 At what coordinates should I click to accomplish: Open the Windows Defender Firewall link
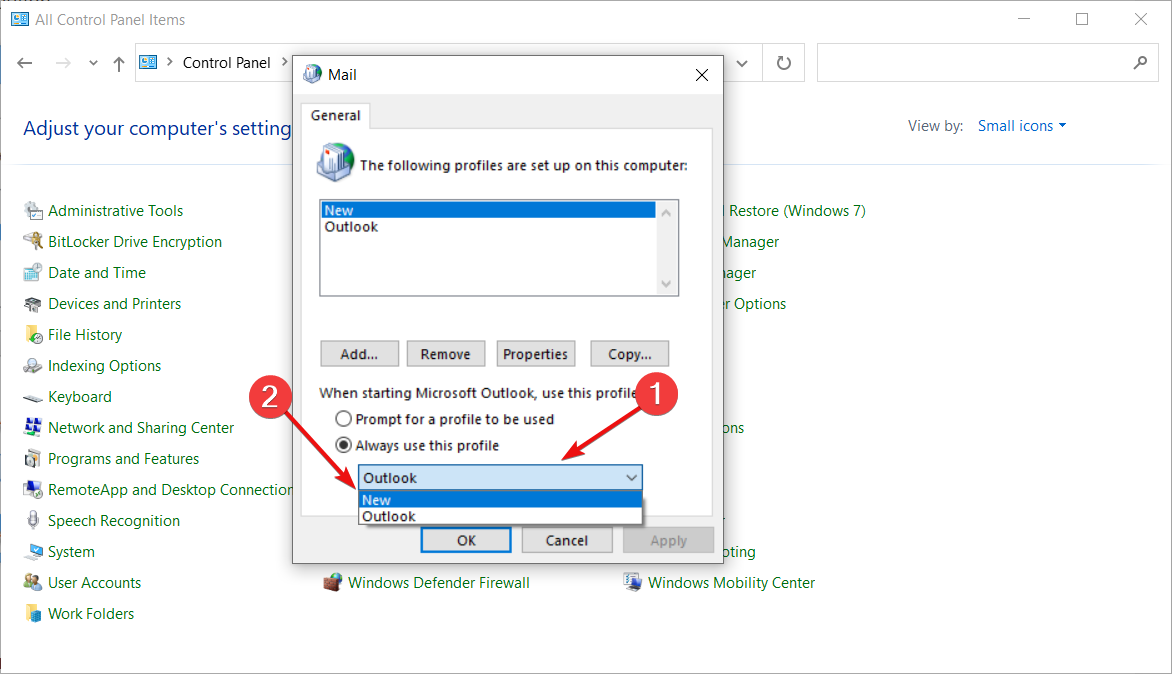coord(439,583)
